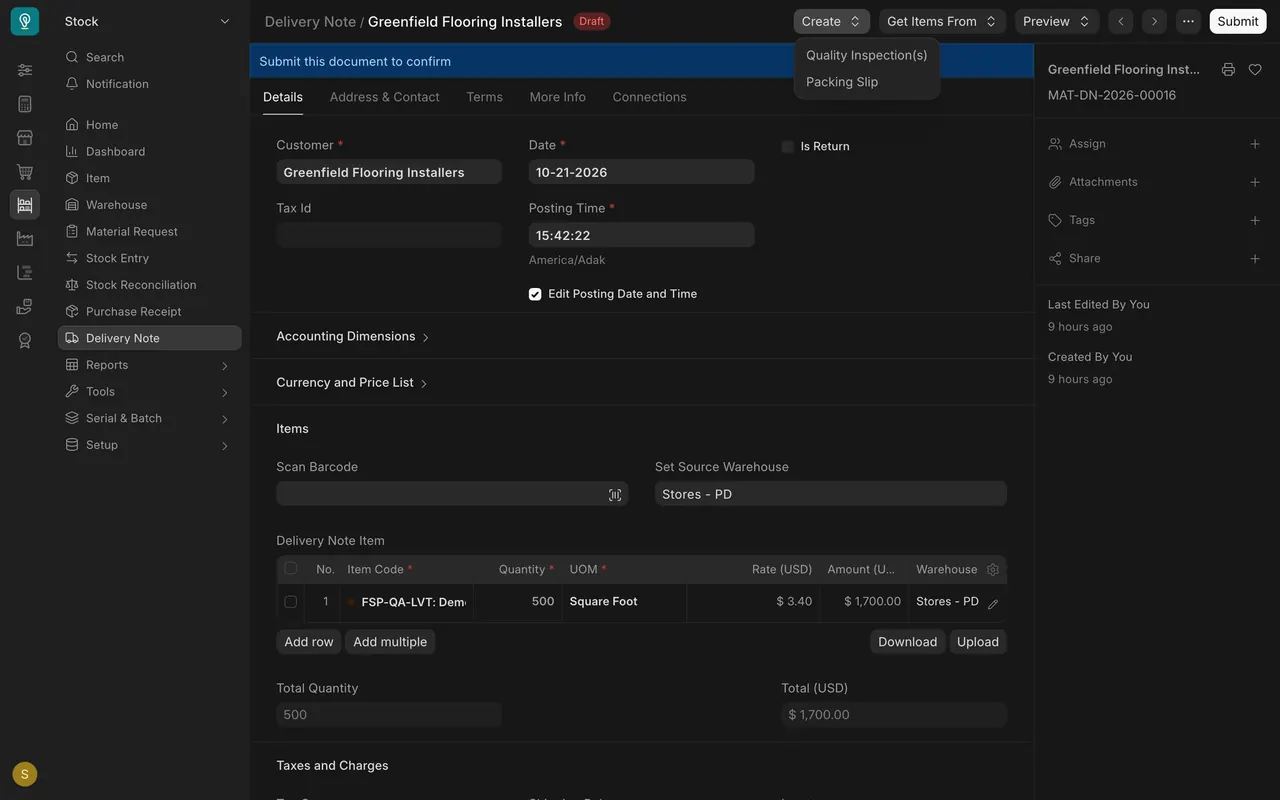
Task: Share document with Share plus icon
Action: click(x=1255, y=258)
